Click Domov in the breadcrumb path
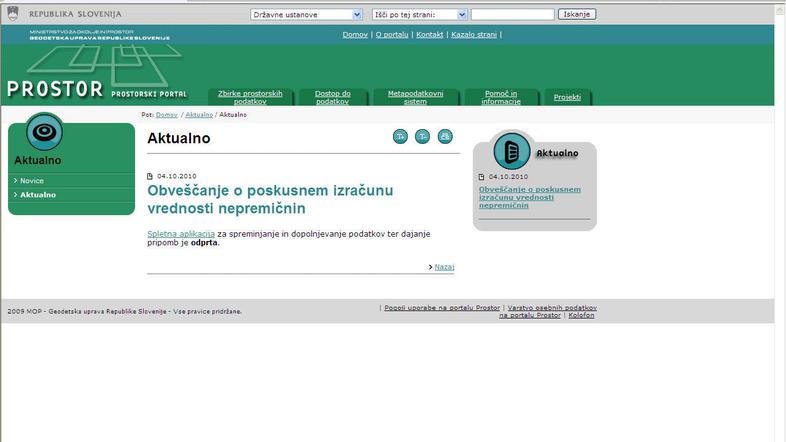The width and height of the screenshot is (786, 442). tap(166, 115)
